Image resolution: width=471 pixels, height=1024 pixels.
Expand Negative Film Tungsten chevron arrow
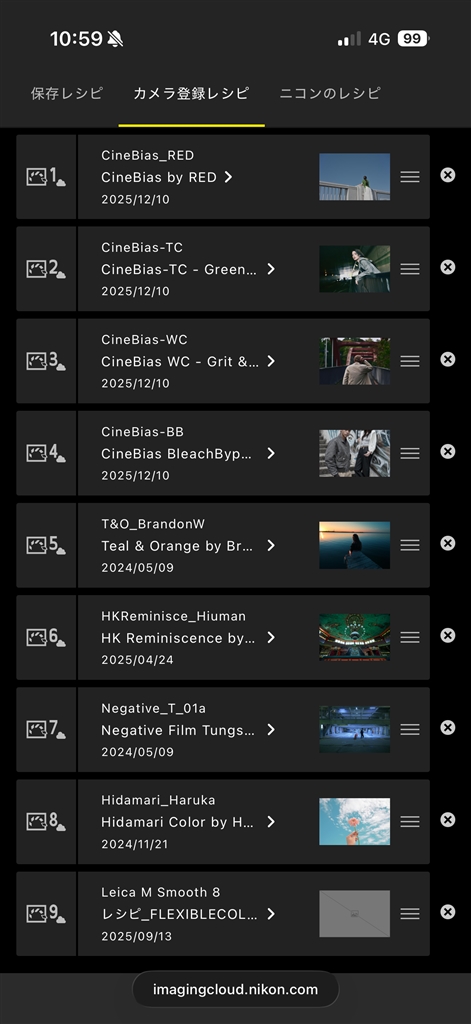coord(270,729)
